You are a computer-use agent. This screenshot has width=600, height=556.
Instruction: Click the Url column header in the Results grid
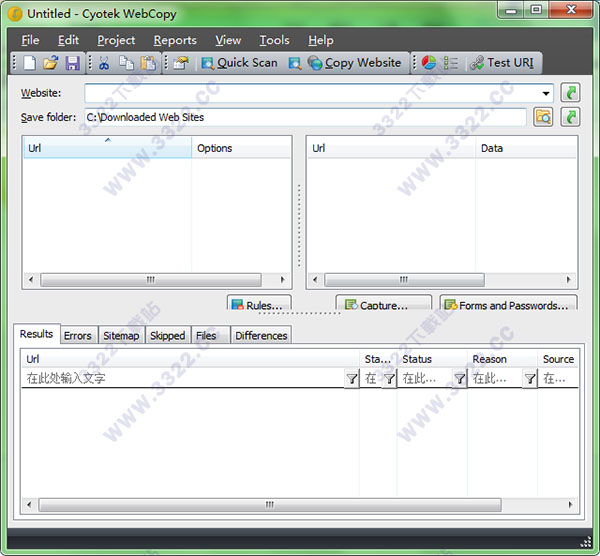tap(190, 359)
